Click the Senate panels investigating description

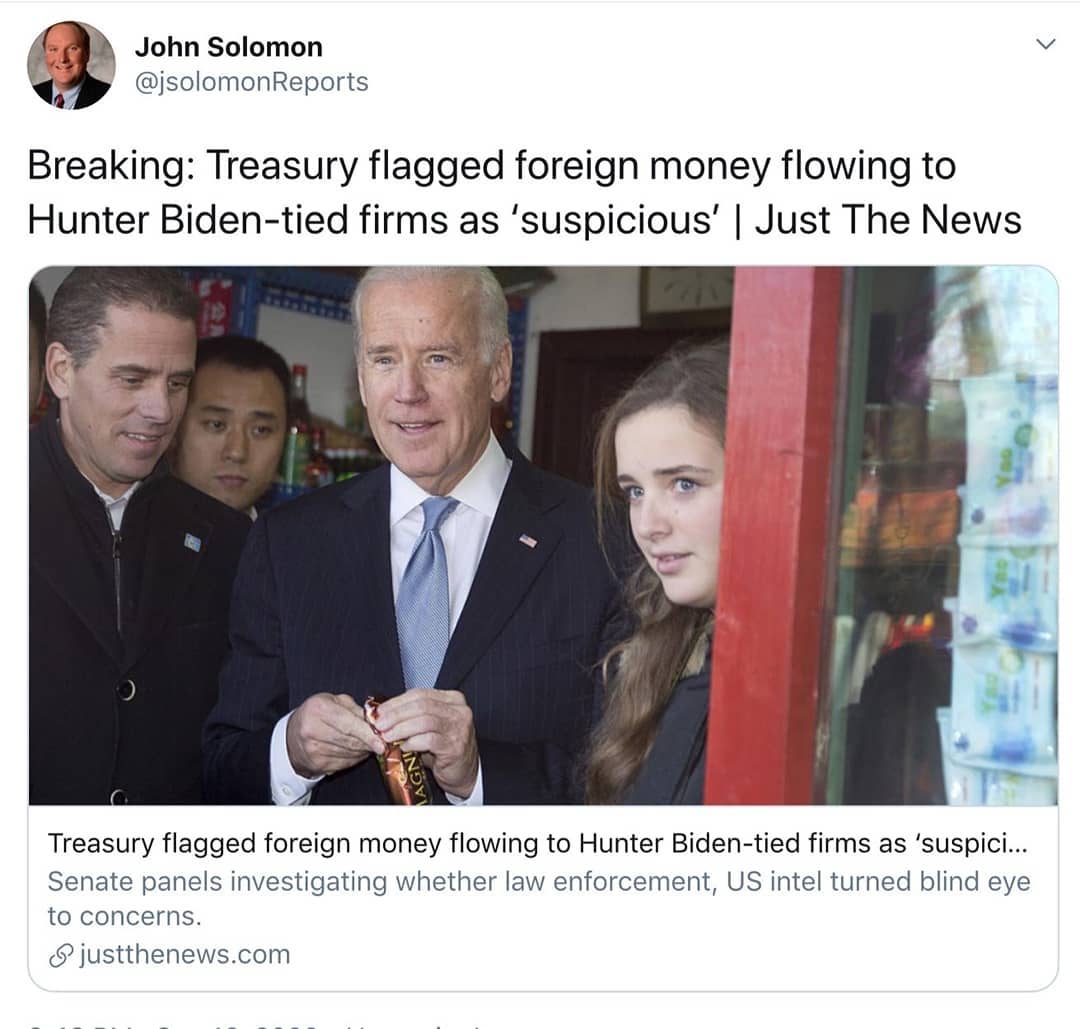[x=539, y=899]
